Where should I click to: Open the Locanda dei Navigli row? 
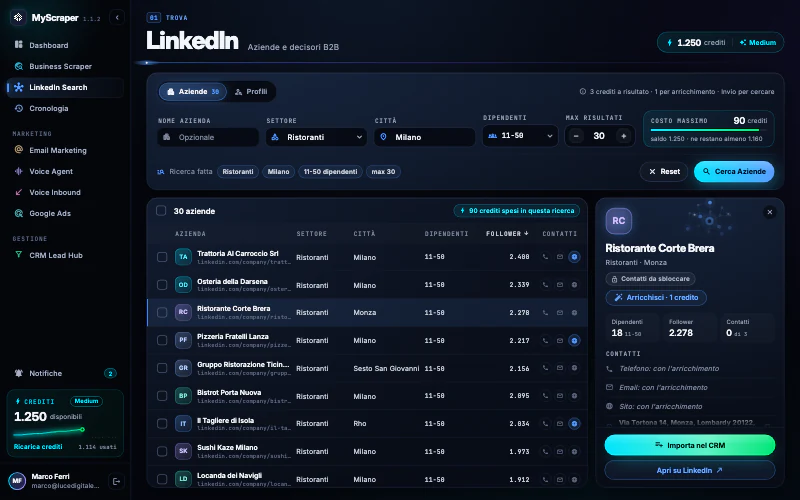coord(367,479)
